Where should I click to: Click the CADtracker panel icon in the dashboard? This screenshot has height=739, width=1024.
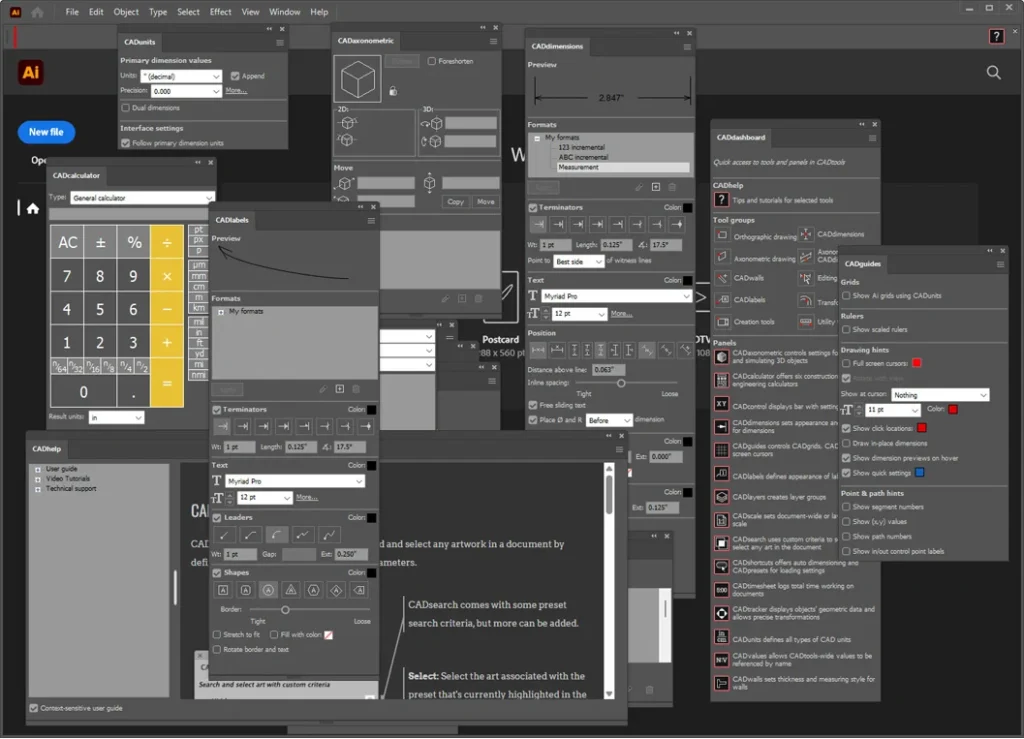pyautogui.click(x=721, y=613)
